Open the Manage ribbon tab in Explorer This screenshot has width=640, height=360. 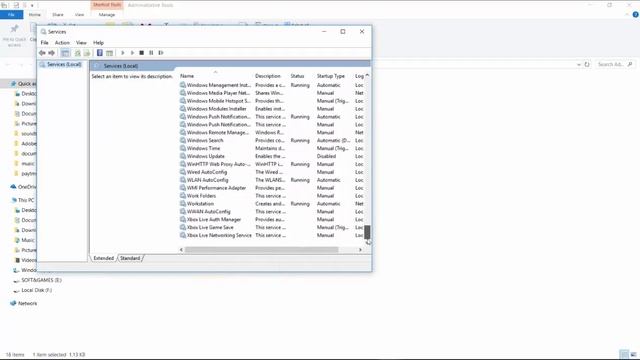pos(107,15)
